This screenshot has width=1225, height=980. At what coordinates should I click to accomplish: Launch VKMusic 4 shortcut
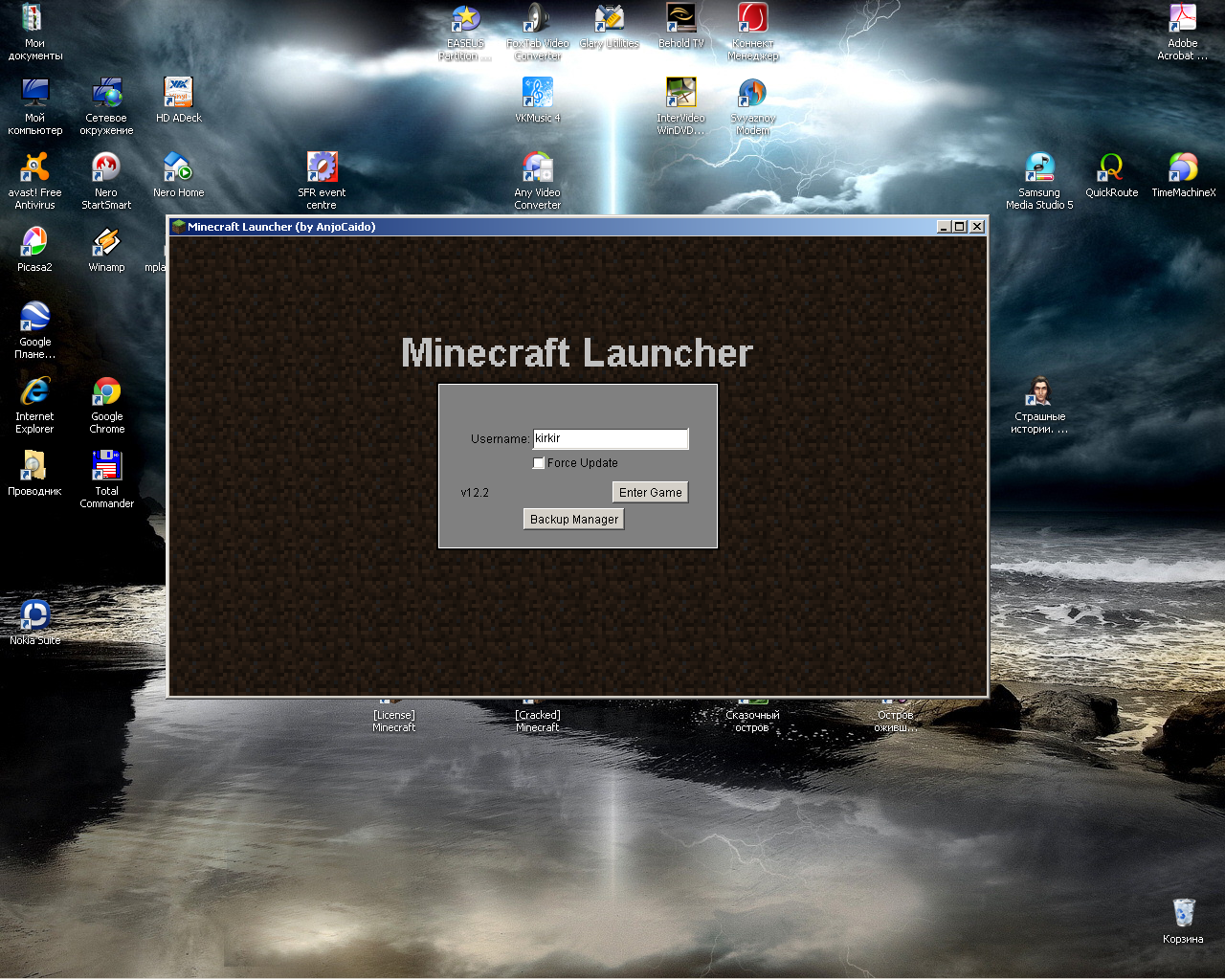pos(537,100)
